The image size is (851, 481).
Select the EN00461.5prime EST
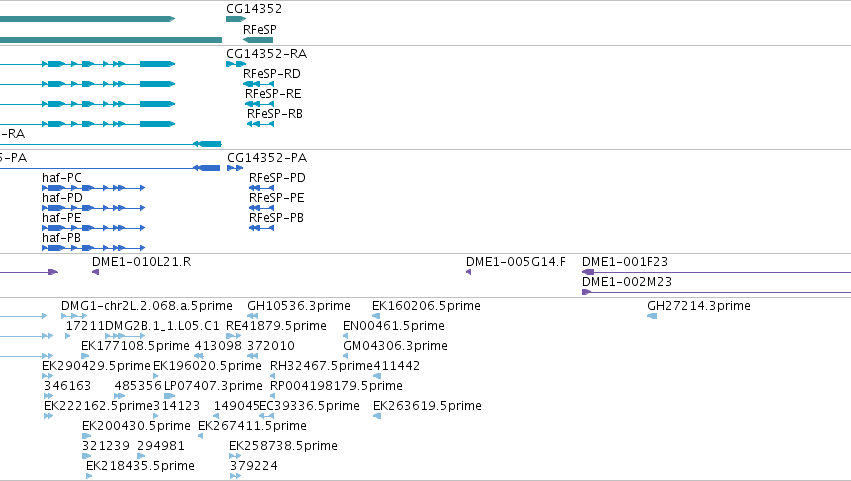coord(346,336)
